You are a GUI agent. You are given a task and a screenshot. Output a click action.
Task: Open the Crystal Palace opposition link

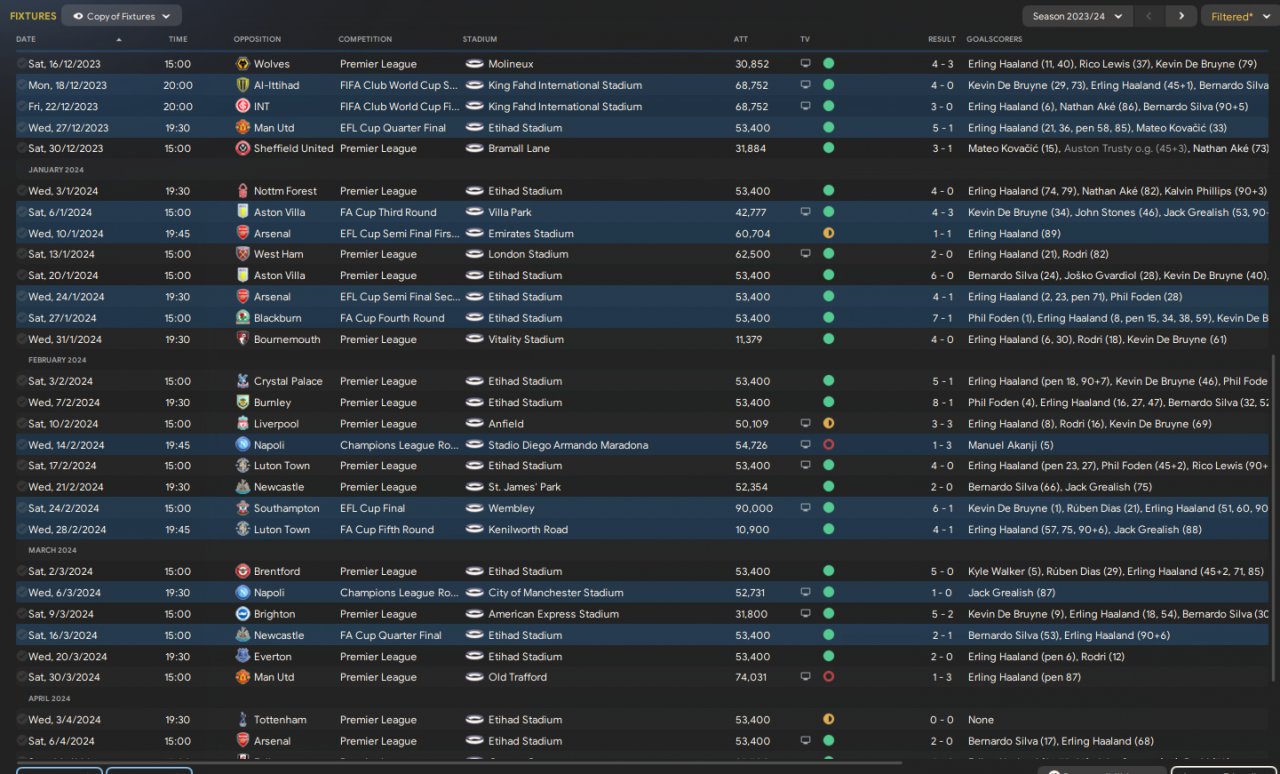288,381
